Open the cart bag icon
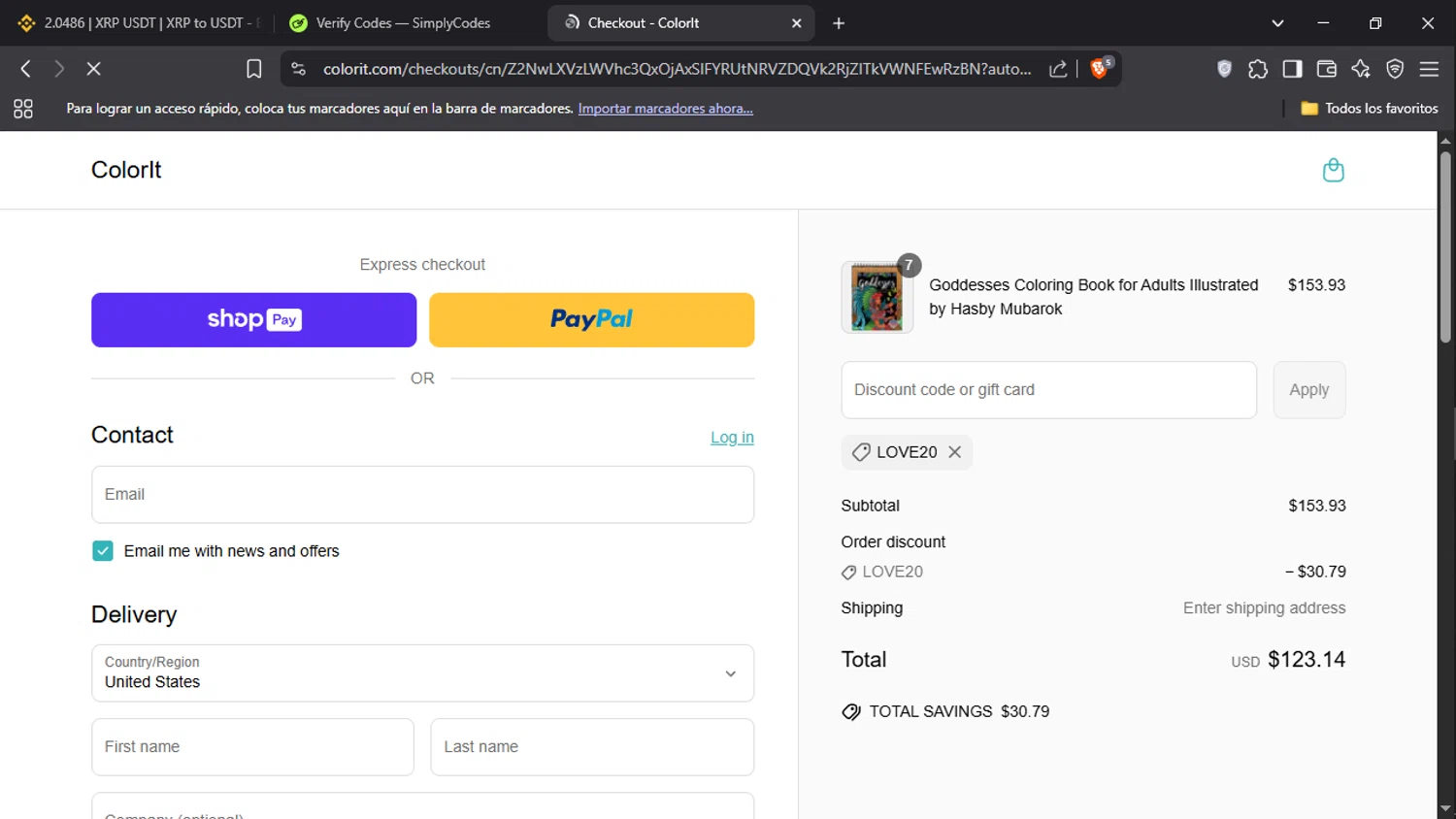Screen dimensions: 1456x819 click(x=1333, y=170)
